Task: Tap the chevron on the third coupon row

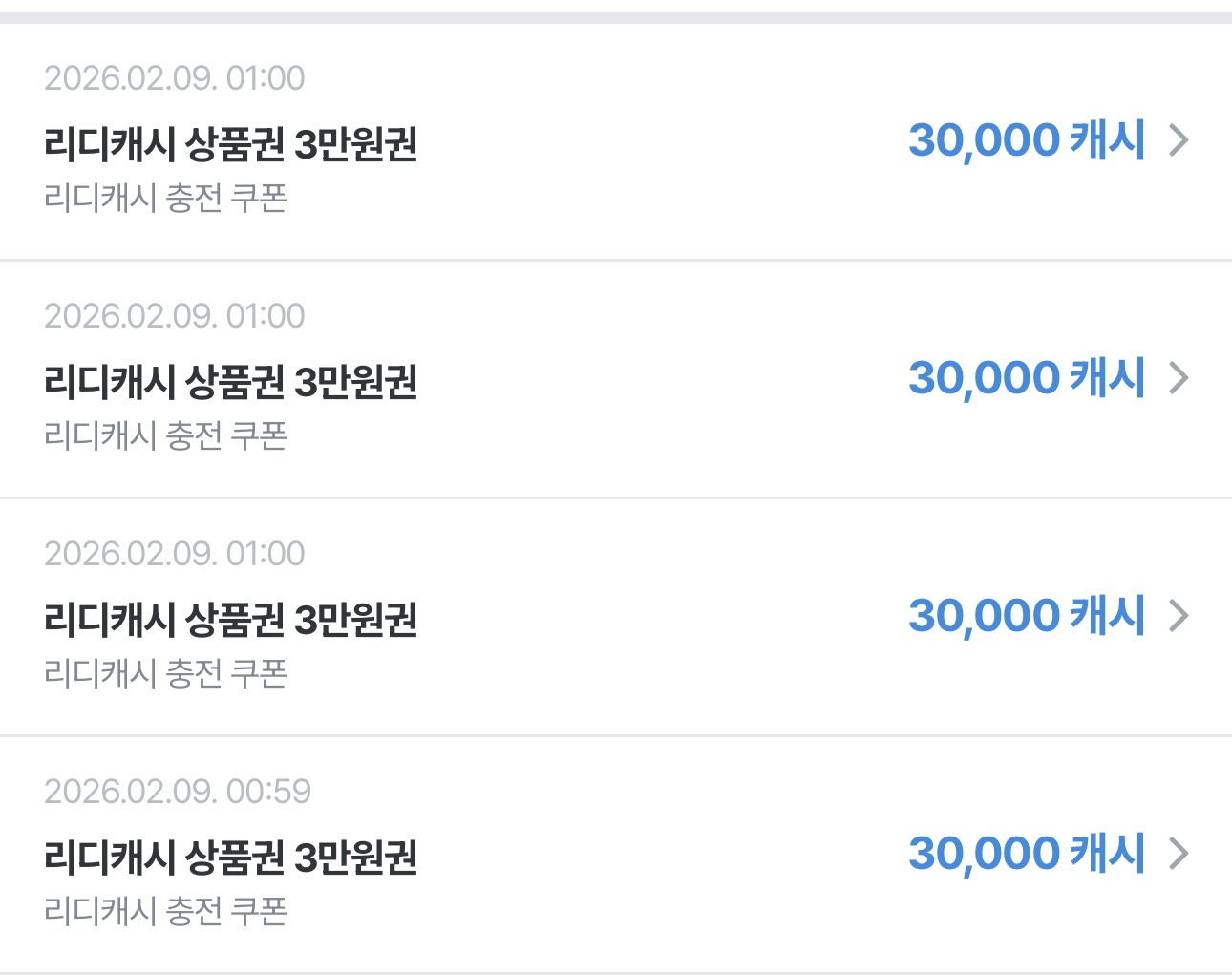Action: point(1179,616)
